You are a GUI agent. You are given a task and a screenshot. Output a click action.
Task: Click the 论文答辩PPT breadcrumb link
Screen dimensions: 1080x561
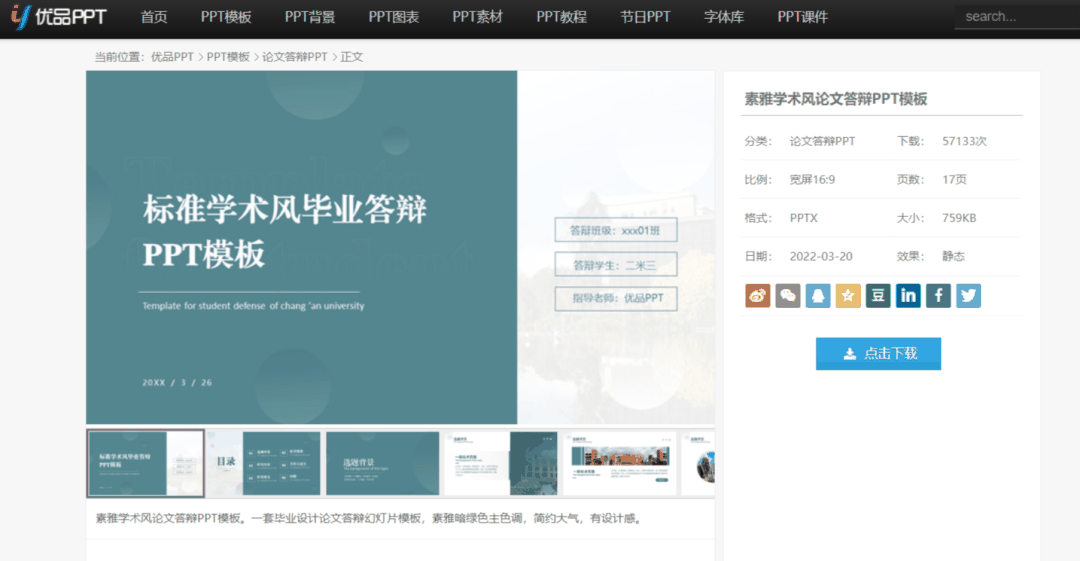pos(294,57)
